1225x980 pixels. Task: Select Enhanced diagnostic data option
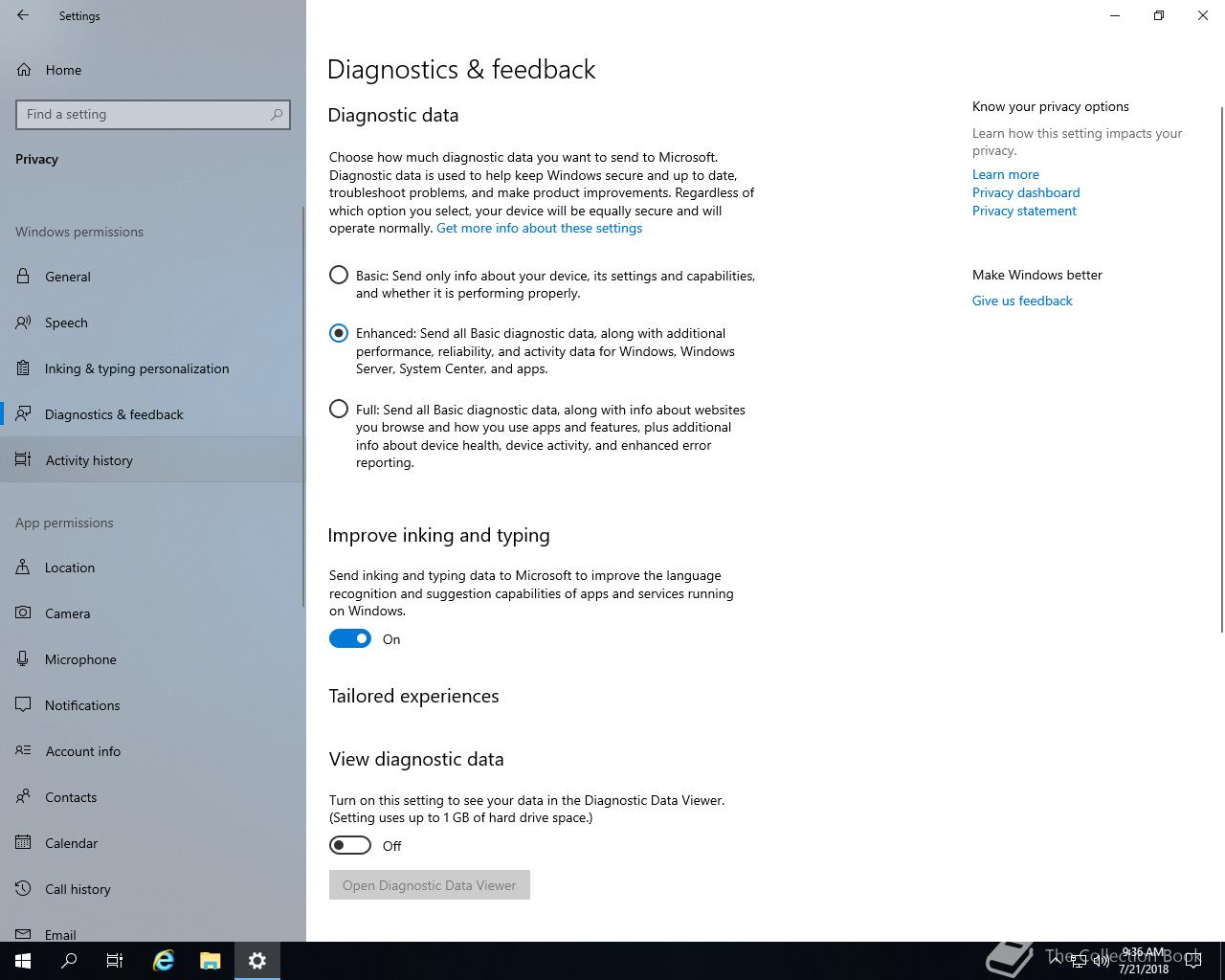click(339, 333)
